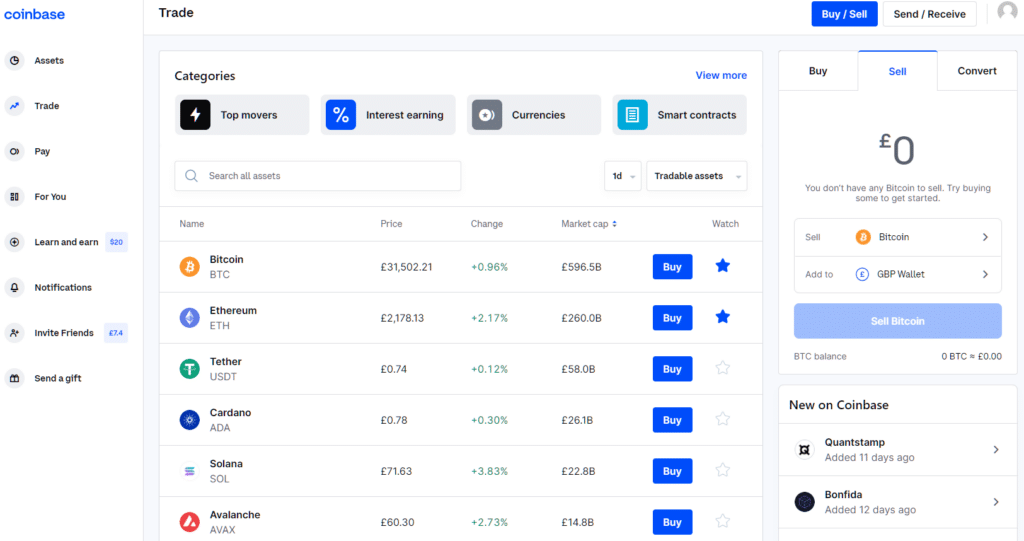1024x541 pixels.
Task: Click the Bonfida asset icon
Action: [x=805, y=502]
